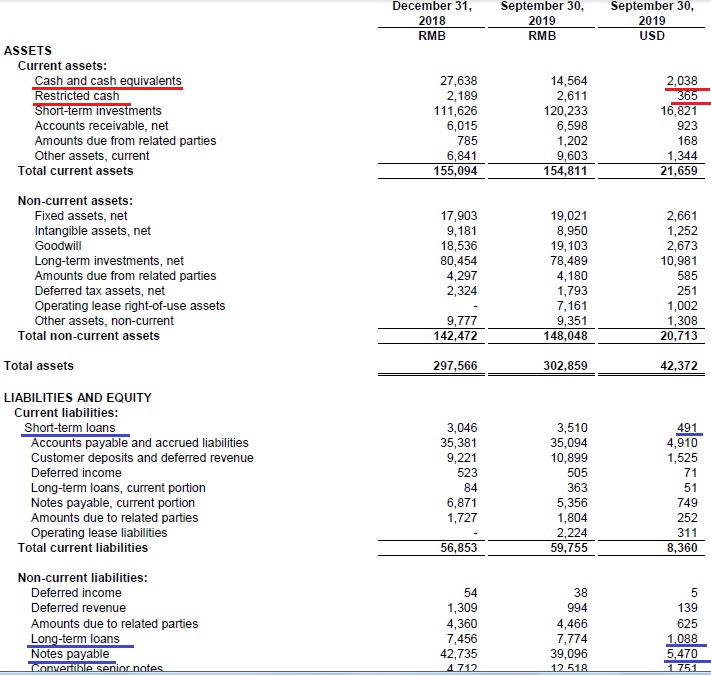Screen dimensions: 711x675
Task: Select the 491 USD short-term loans value
Action: pos(687,427)
